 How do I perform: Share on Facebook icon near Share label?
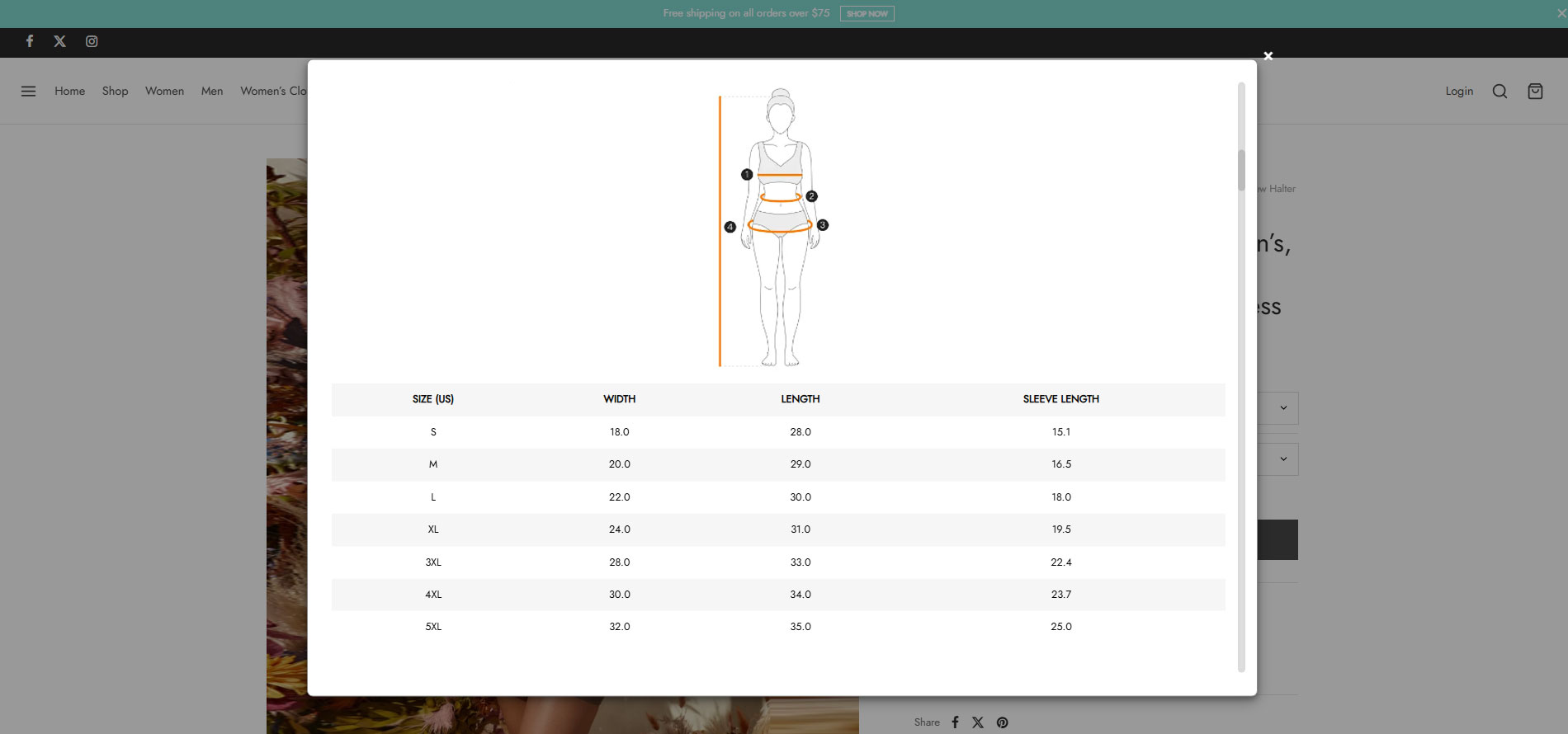955,722
